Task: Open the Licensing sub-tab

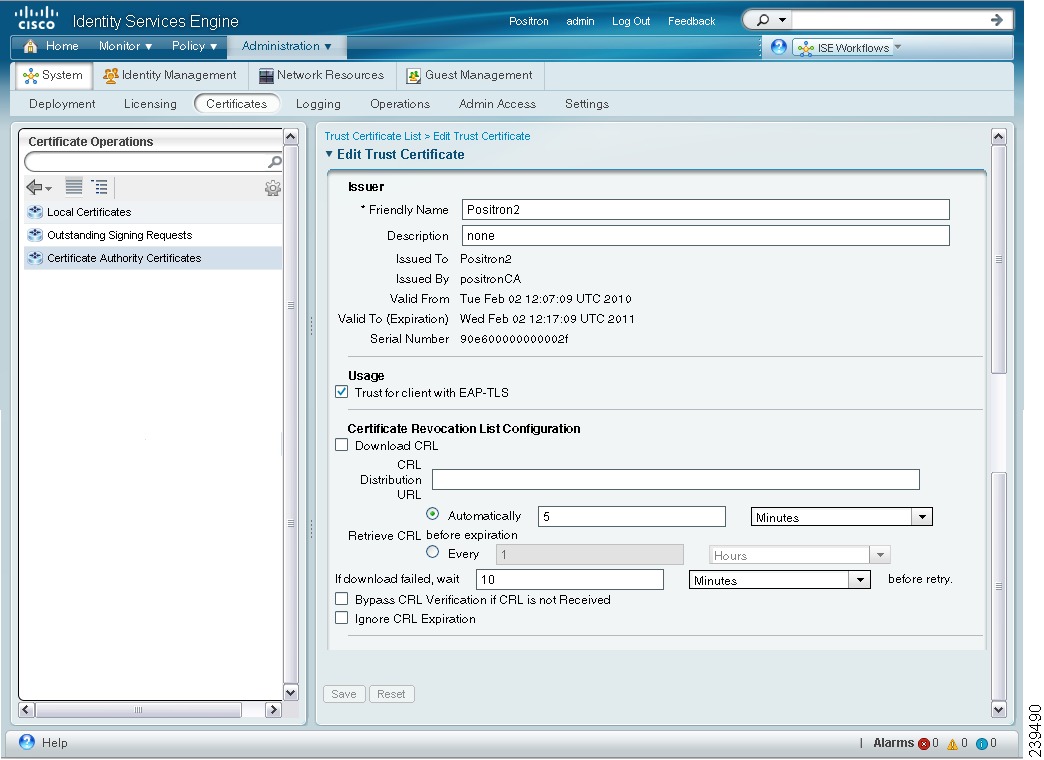Action: click(x=150, y=104)
